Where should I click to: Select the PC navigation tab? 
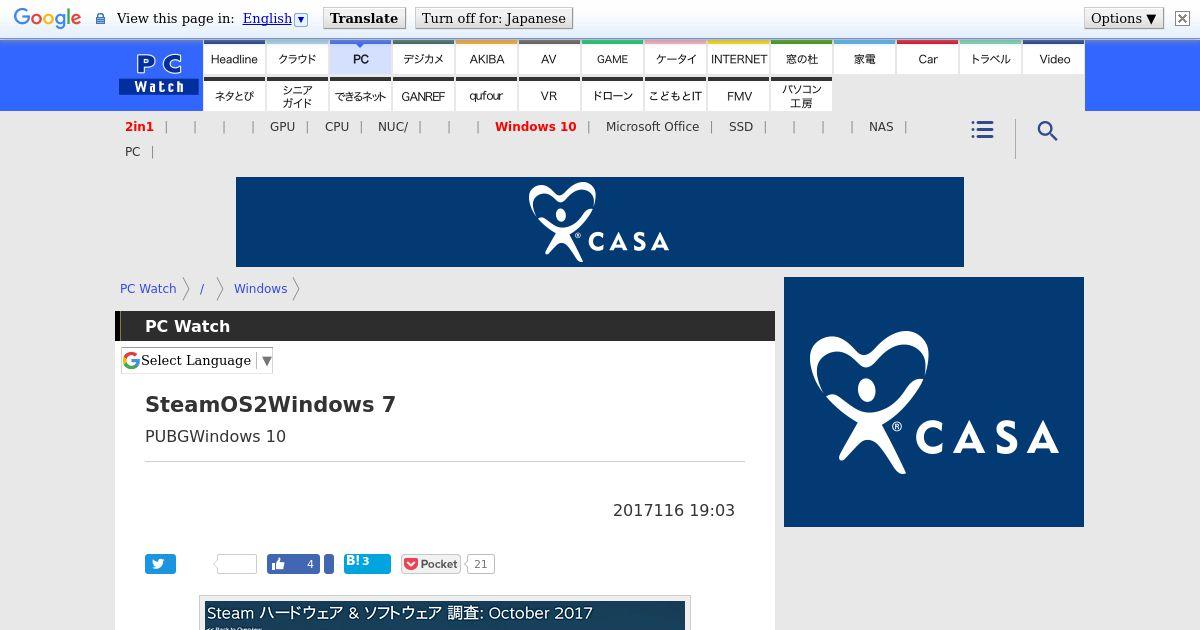360,59
